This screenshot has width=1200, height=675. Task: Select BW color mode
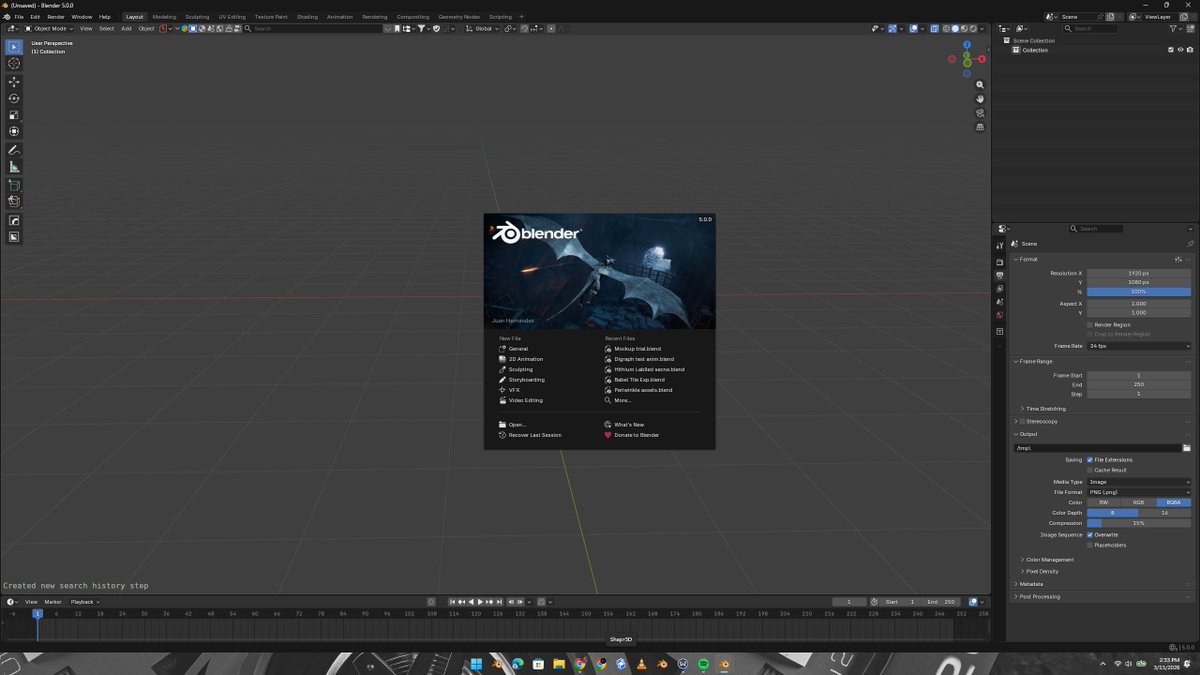(1104, 502)
